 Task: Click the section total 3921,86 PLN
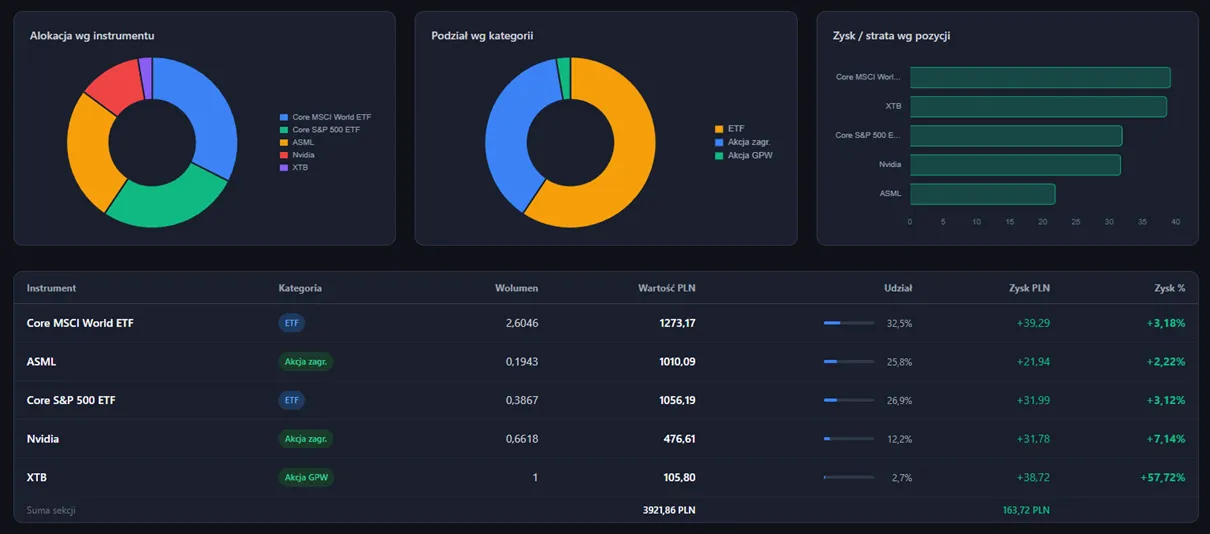(669, 510)
